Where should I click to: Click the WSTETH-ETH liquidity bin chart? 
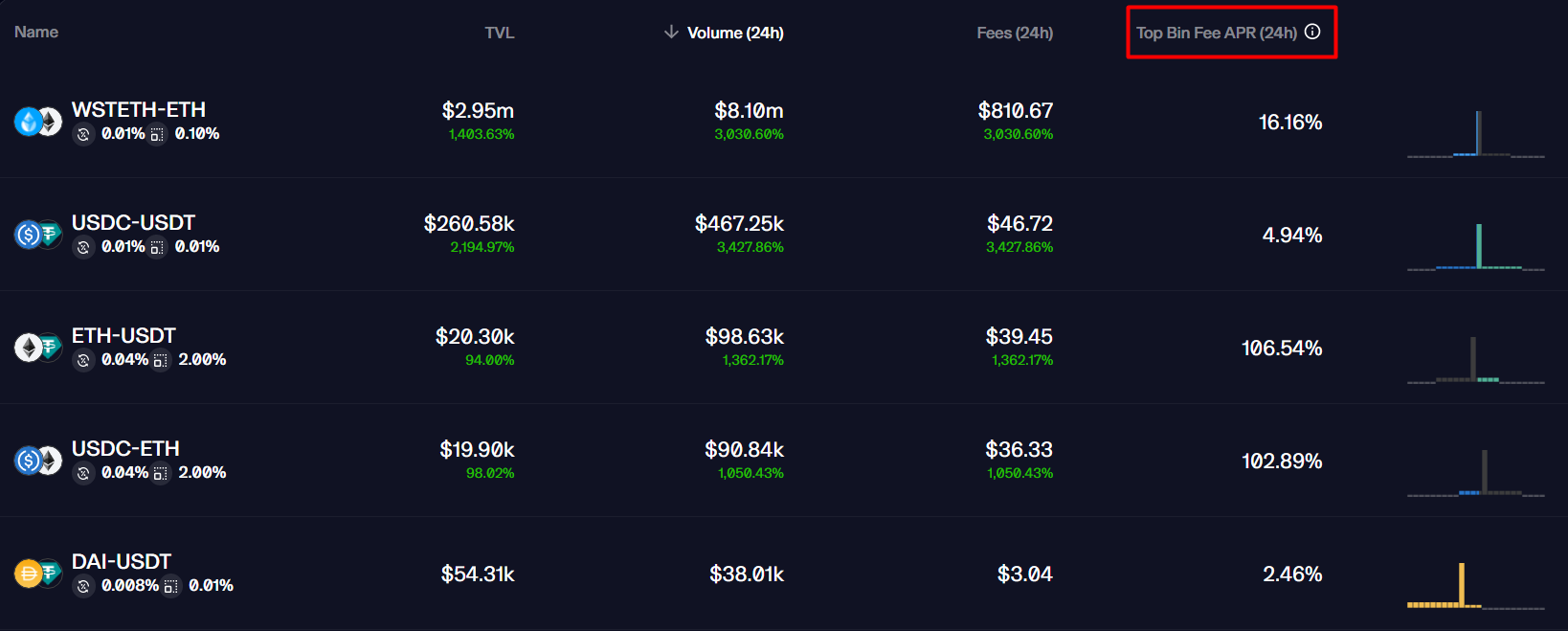(x=1475, y=134)
